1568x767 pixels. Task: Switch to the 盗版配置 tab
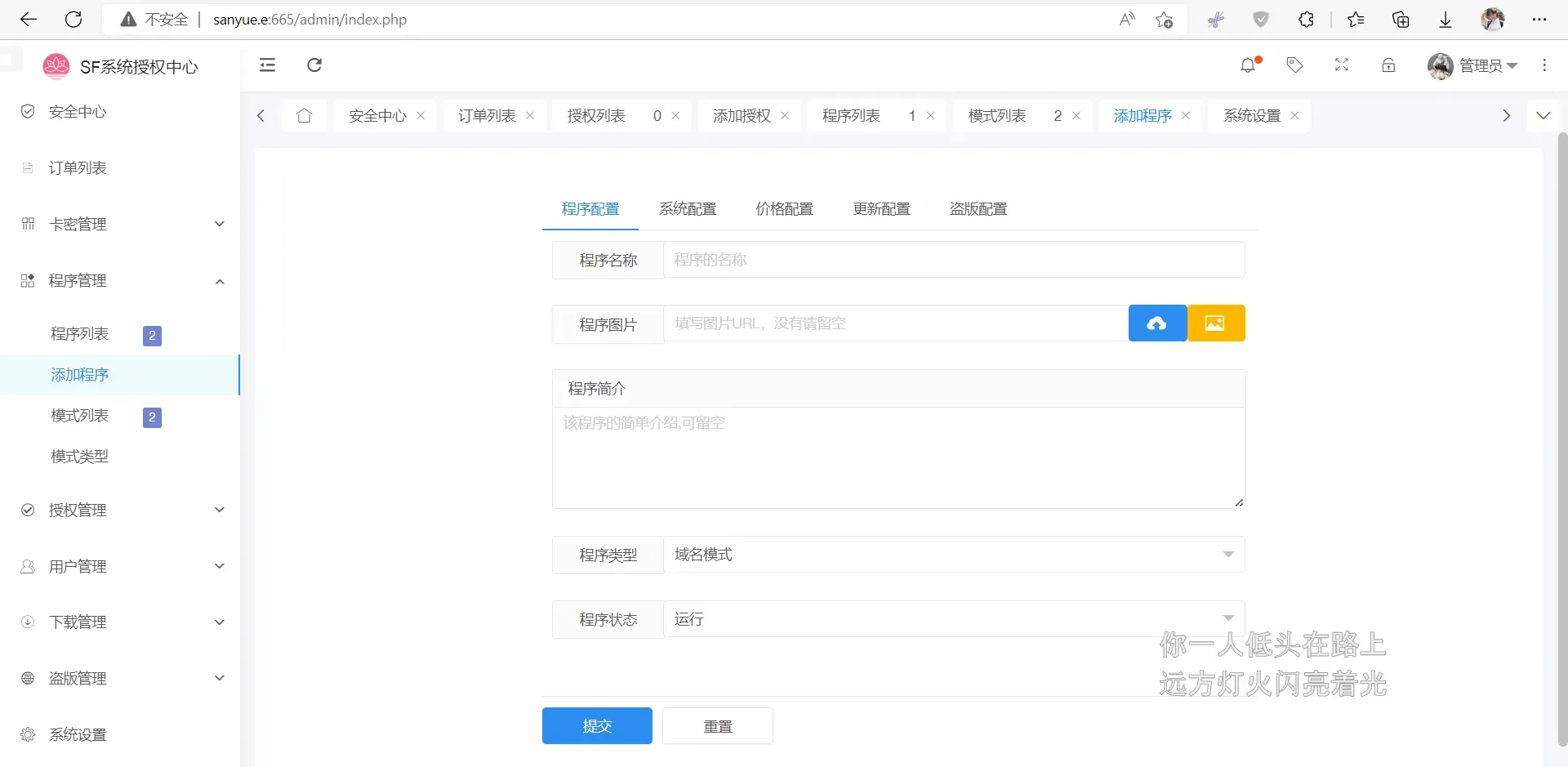point(978,209)
